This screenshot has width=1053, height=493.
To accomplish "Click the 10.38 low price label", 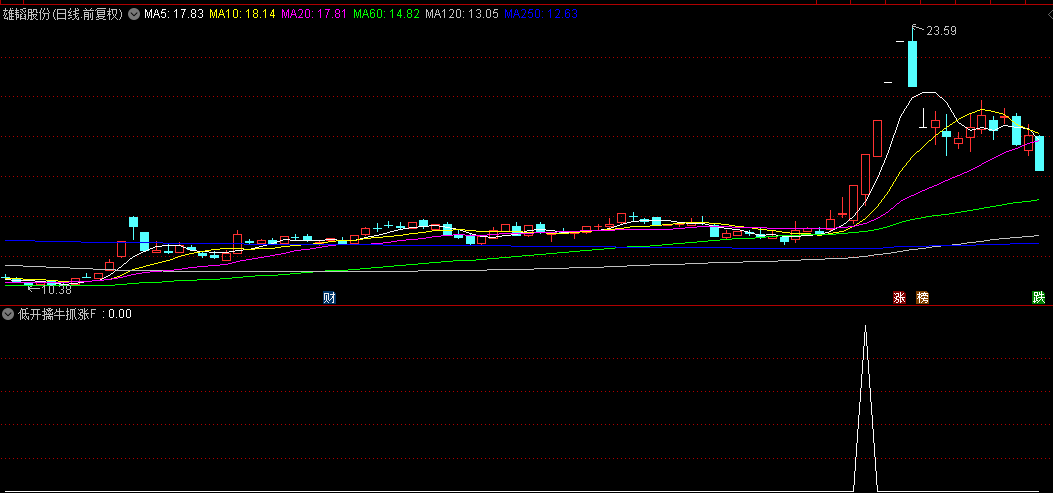I will (x=56, y=290).
